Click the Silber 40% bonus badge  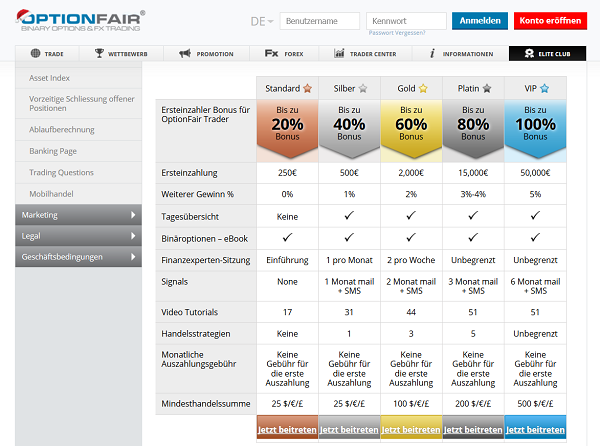point(349,129)
